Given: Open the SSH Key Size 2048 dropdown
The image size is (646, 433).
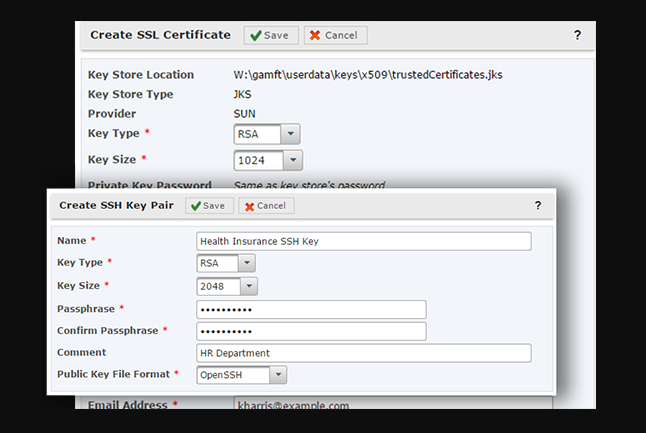Looking at the screenshot, I should point(227,286).
